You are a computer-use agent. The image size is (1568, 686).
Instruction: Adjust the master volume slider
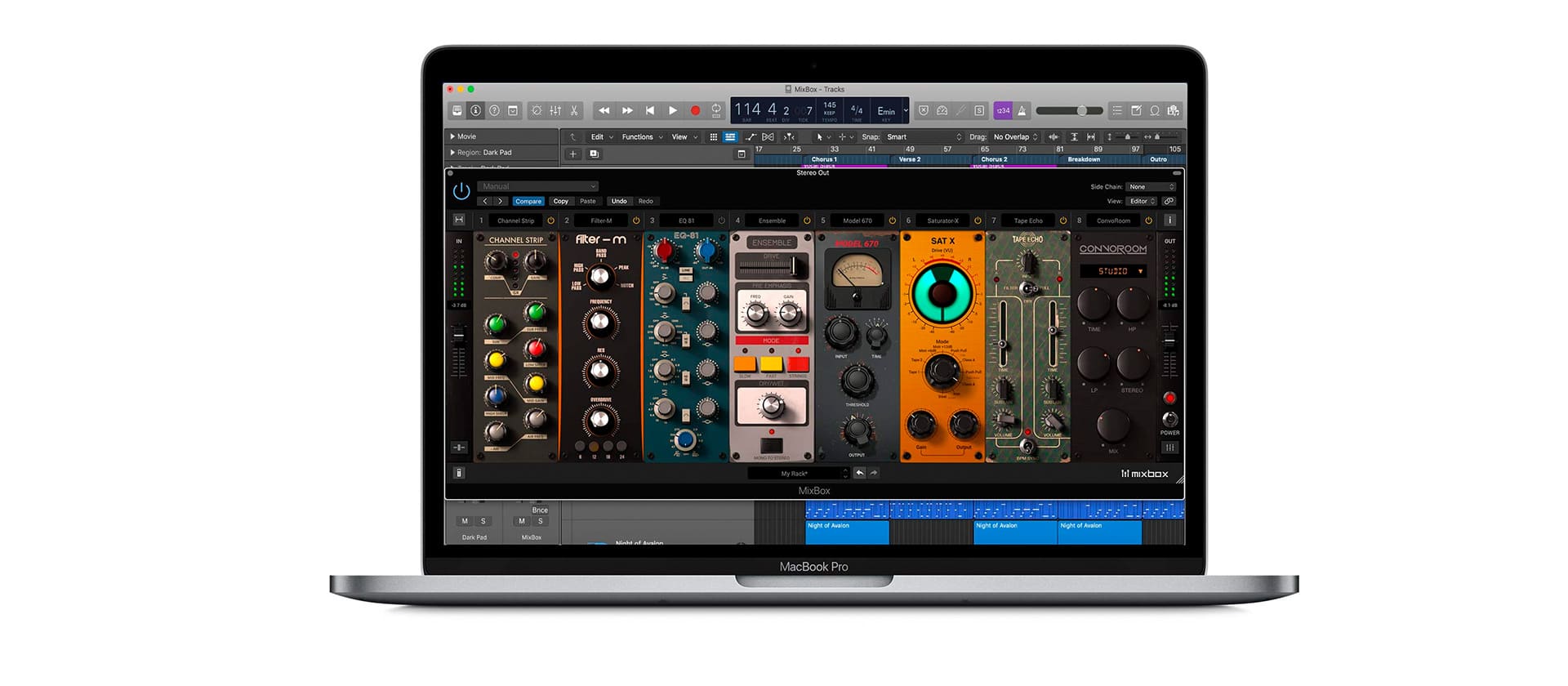click(1069, 110)
